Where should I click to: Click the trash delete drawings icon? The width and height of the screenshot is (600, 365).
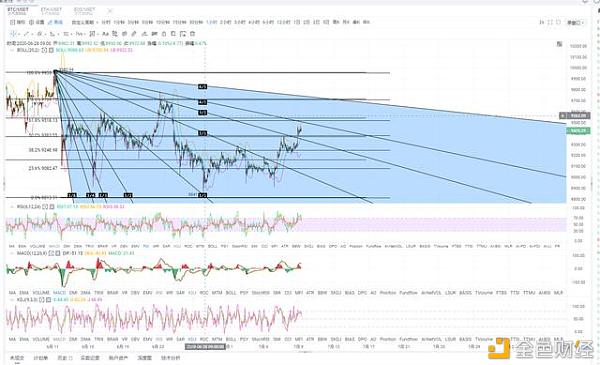192,34
